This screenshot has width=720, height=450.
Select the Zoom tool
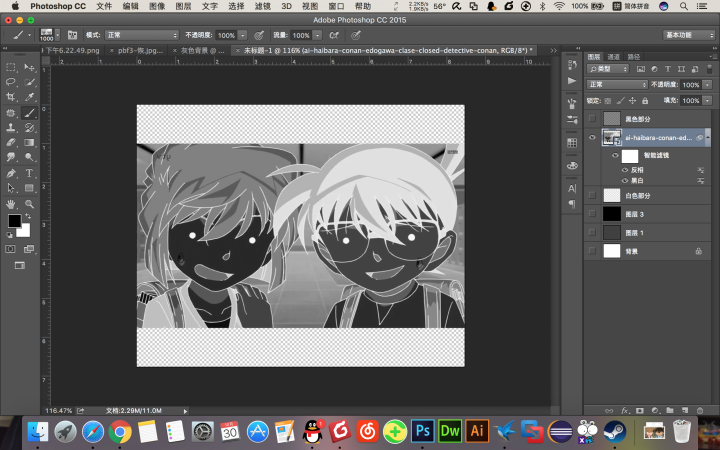coord(29,204)
